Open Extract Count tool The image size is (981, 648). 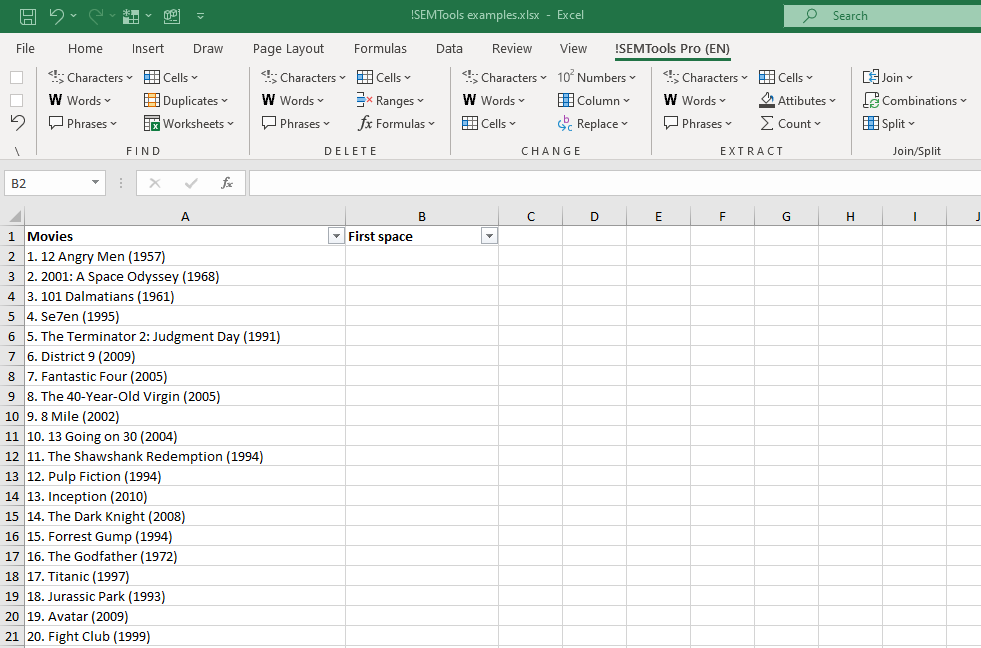click(790, 124)
